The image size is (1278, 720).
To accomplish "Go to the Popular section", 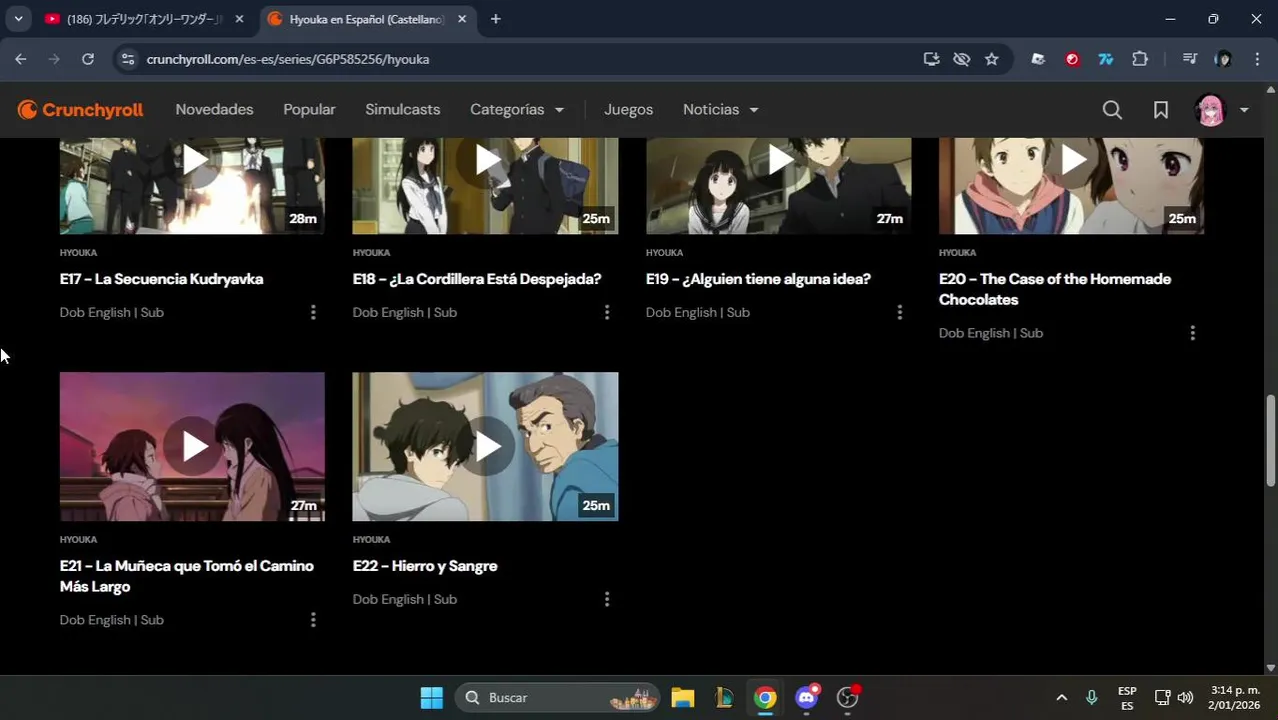I will tap(309, 110).
